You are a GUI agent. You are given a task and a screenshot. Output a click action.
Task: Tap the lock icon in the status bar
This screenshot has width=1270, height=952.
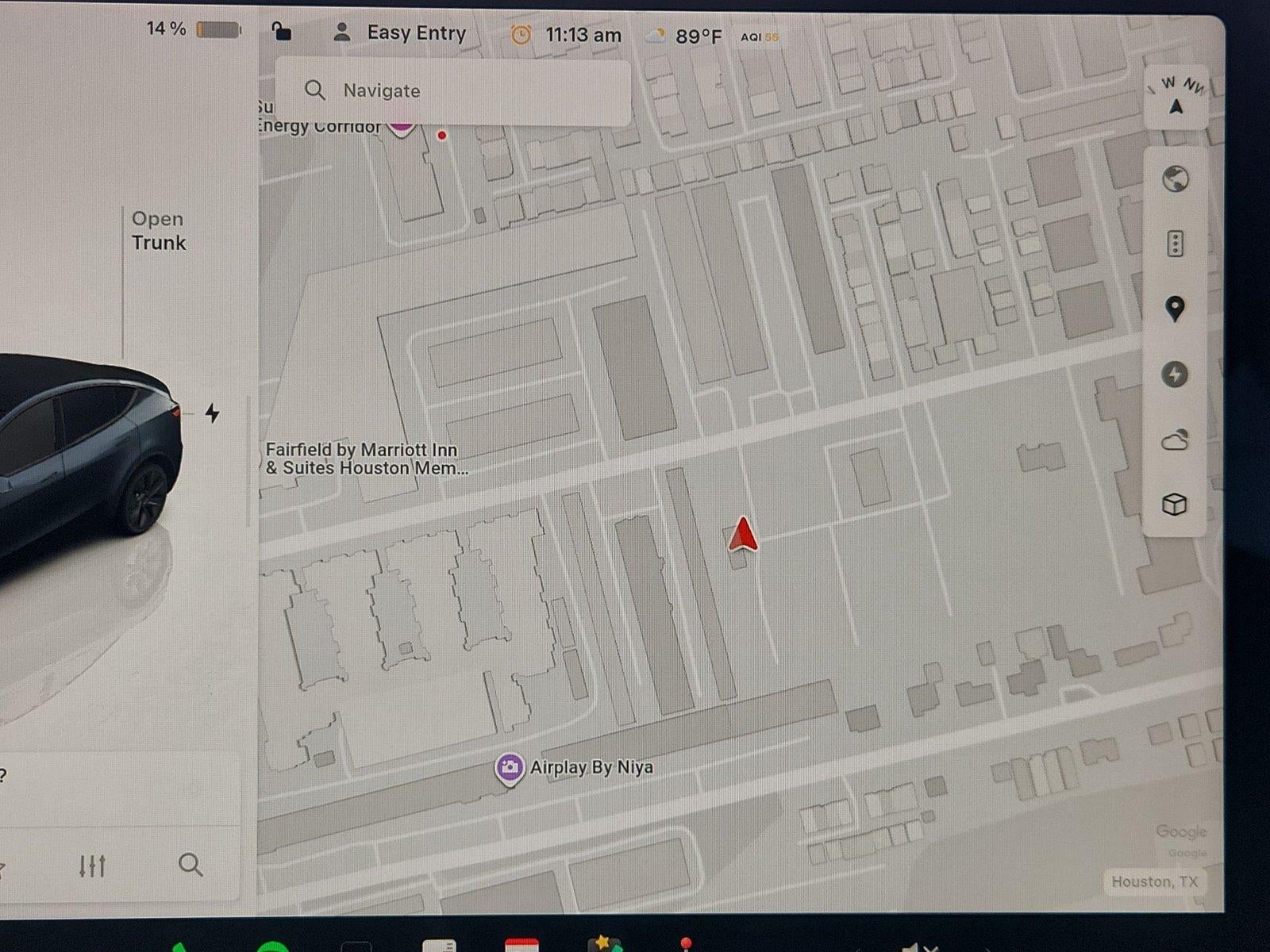[281, 32]
